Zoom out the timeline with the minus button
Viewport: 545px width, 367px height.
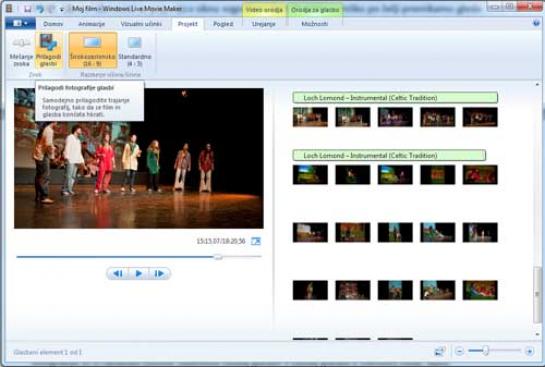tap(459, 351)
